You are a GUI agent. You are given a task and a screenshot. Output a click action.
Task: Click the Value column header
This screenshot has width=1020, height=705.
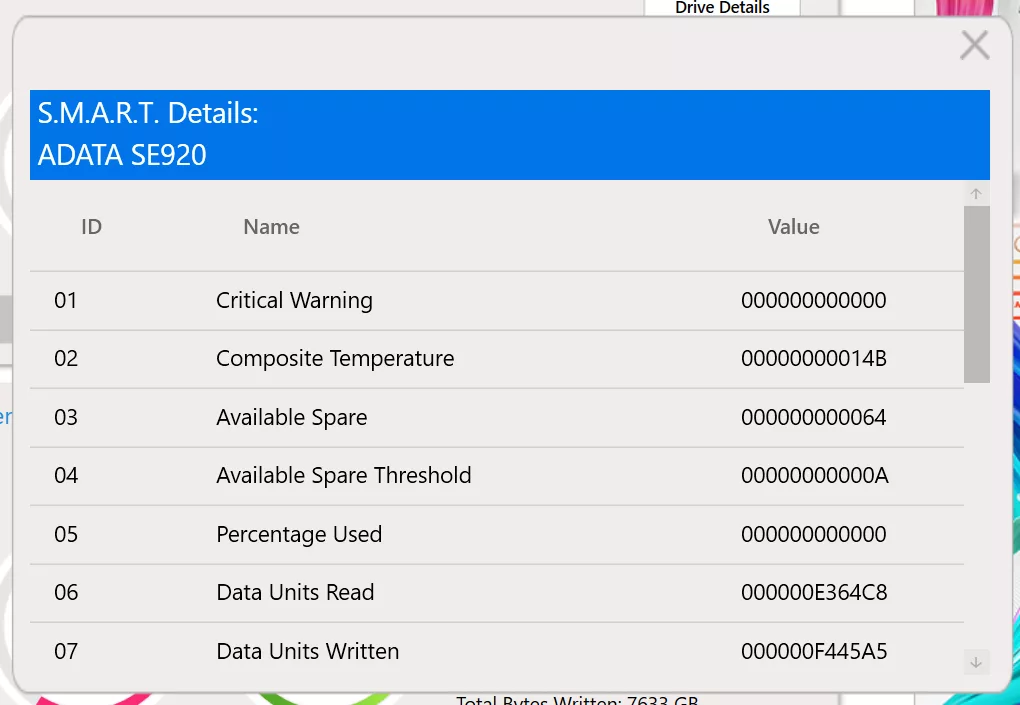pyautogui.click(x=794, y=227)
